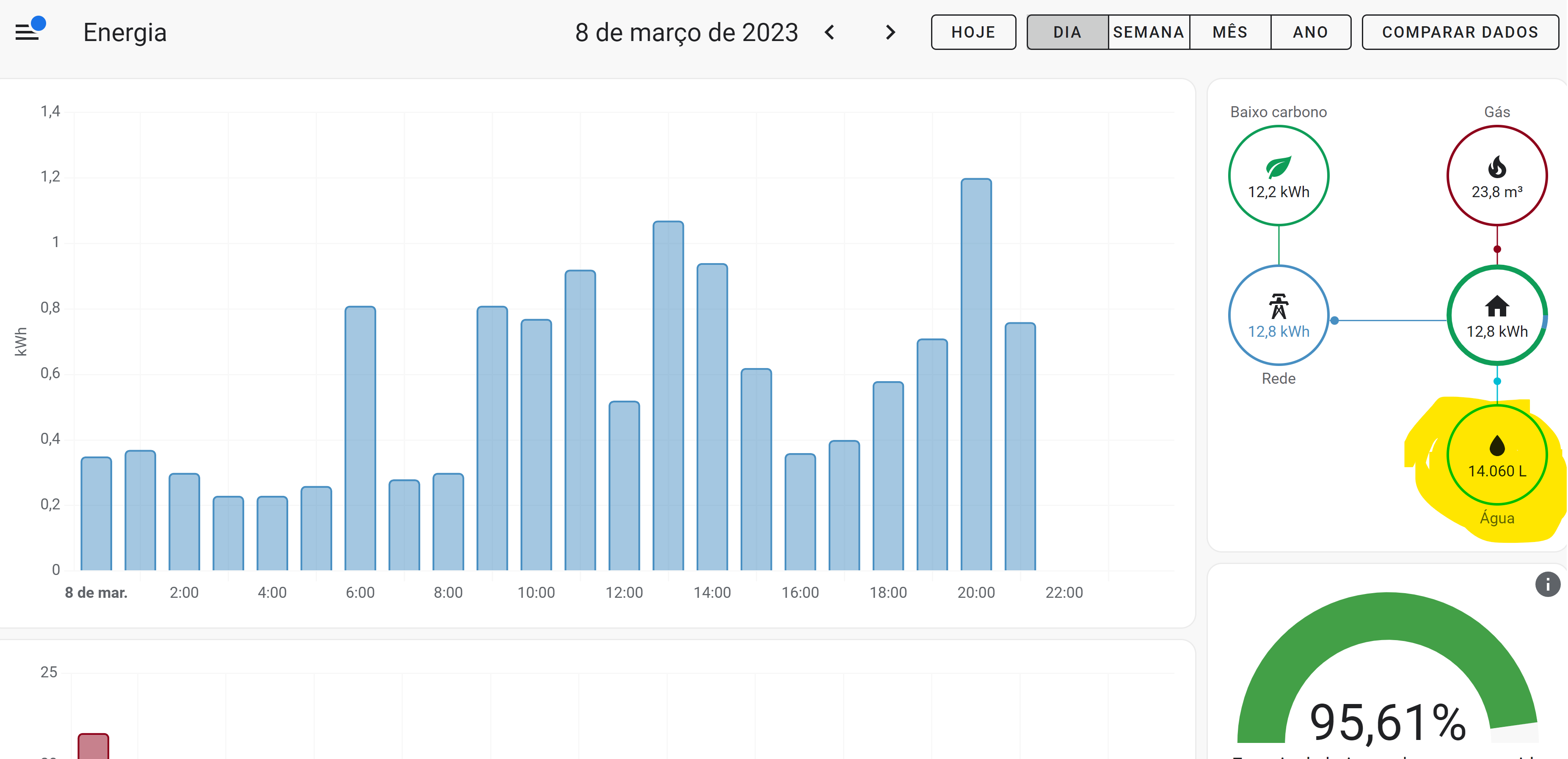Enable the DIA period view
Image resolution: width=1568 pixels, height=759 pixels.
(1066, 32)
